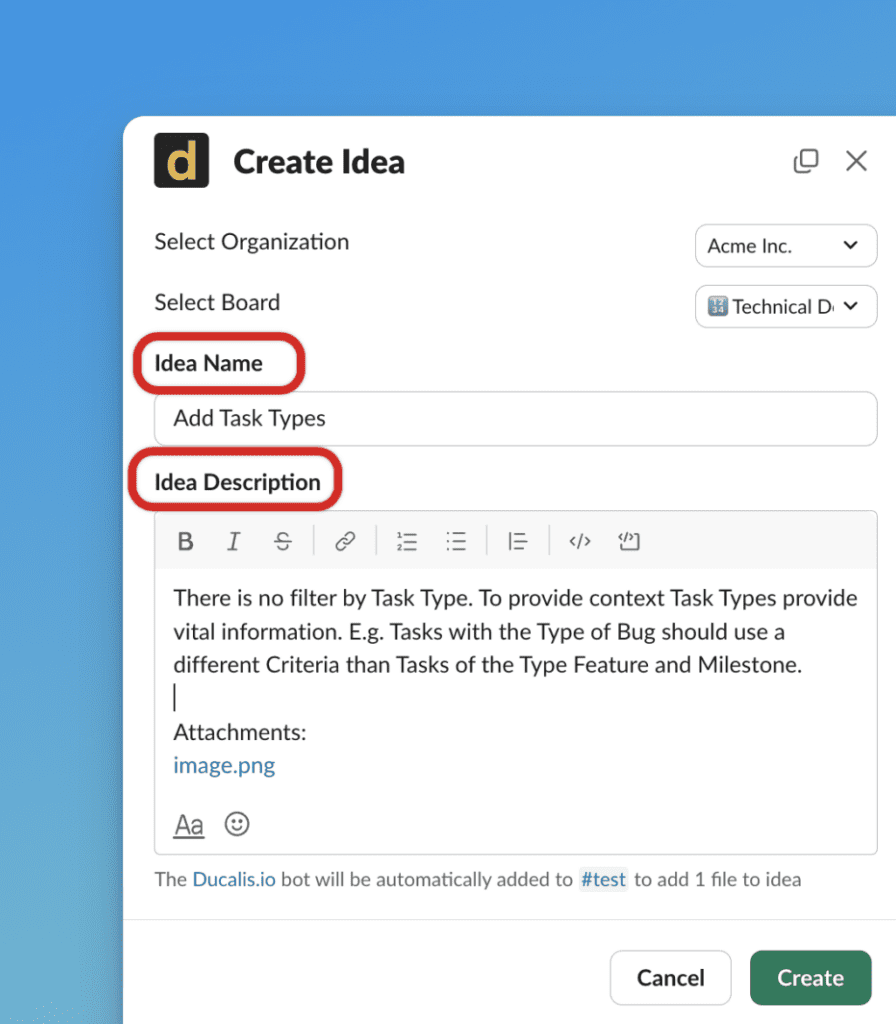This screenshot has height=1024, width=896.
Task: Apply blockquote formatting
Action: (x=517, y=541)
